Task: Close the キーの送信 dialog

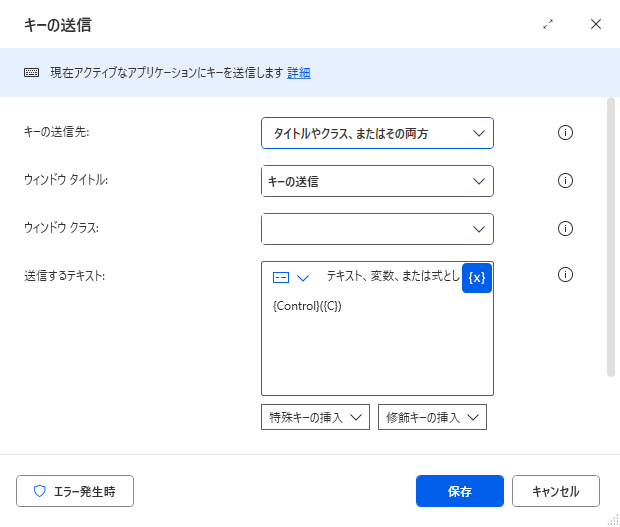Action: point(596,24)
